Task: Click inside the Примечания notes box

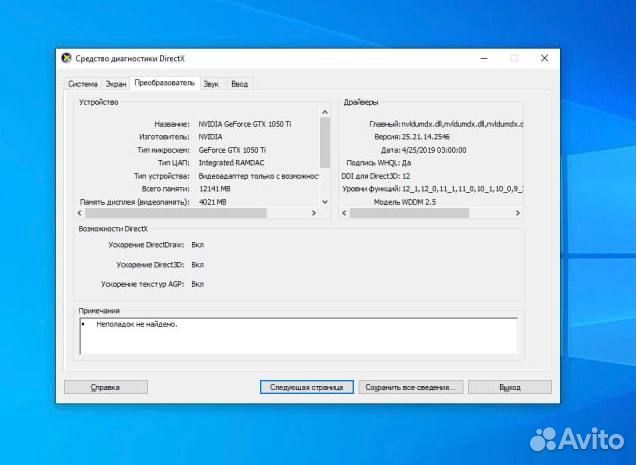Action: 299,336
